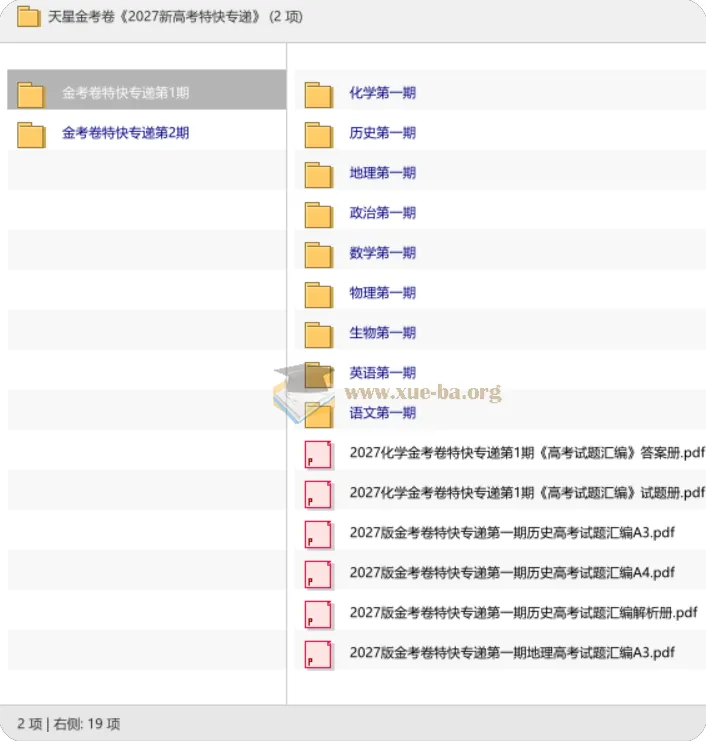Click folder icon for 政治第一期

319,215
